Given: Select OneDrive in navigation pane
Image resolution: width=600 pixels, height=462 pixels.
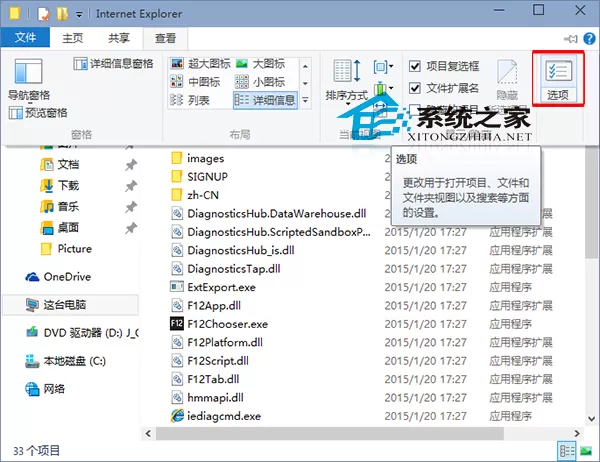Looking at the screenshot, I should click(x=58, y=277).
